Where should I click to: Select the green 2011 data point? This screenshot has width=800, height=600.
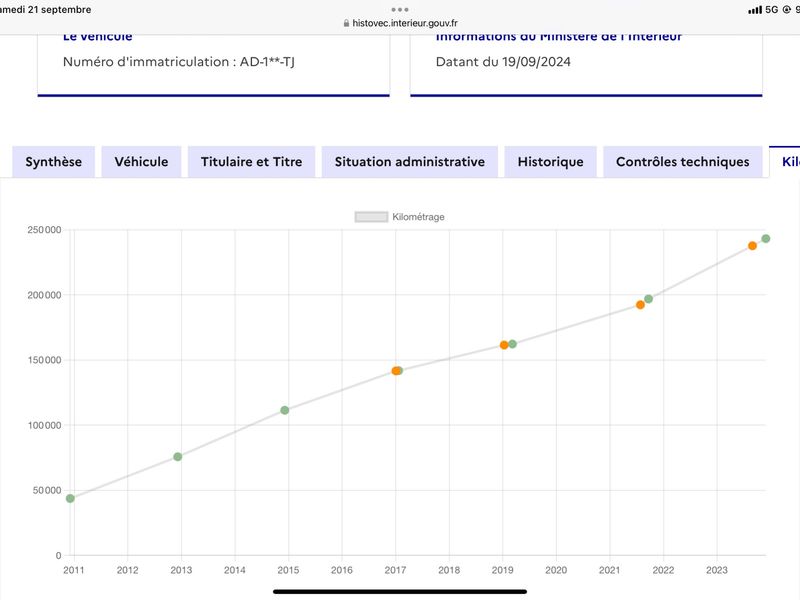[x=70, y=498]
